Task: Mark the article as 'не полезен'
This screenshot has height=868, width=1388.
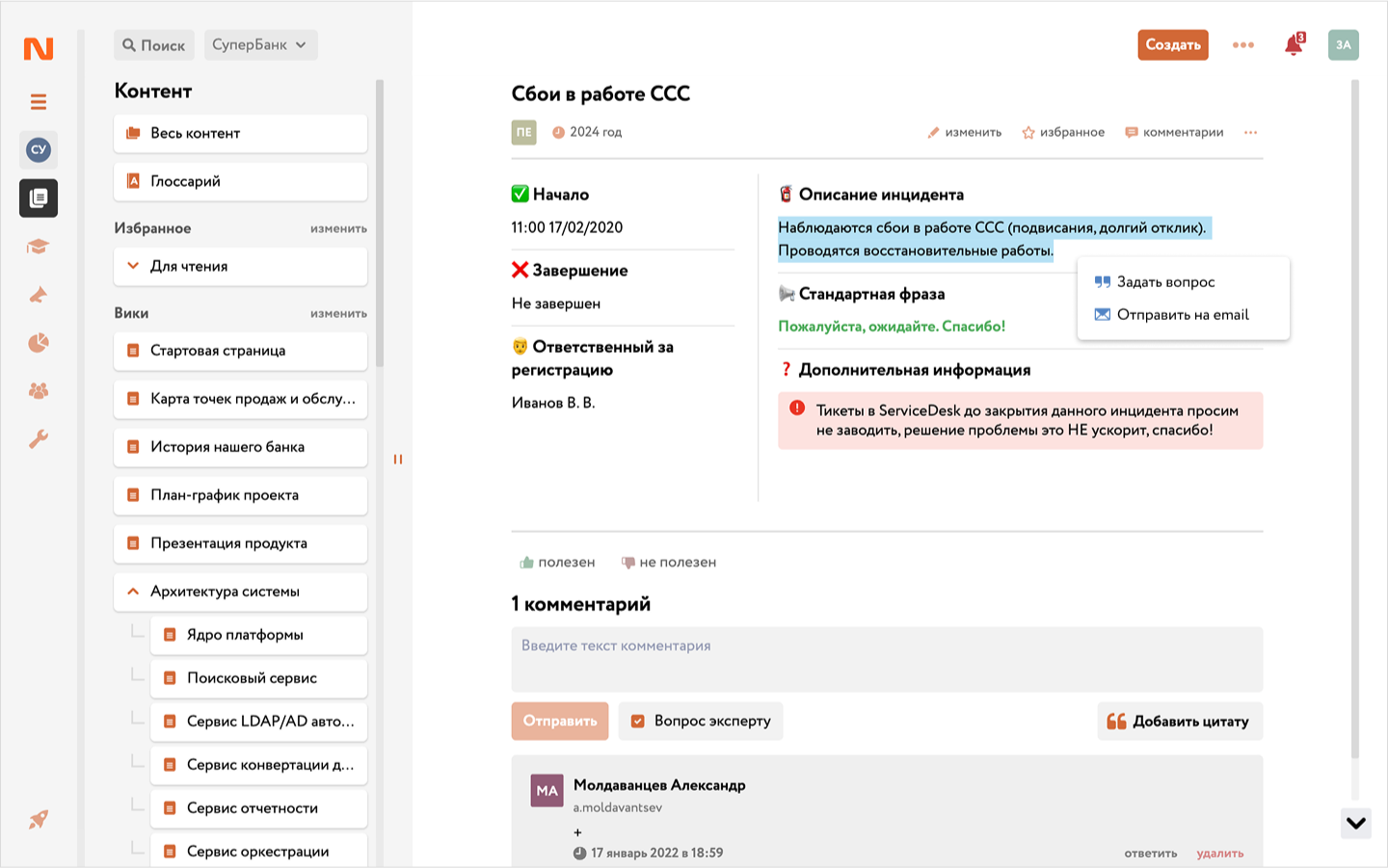Action: coord(669,563)
